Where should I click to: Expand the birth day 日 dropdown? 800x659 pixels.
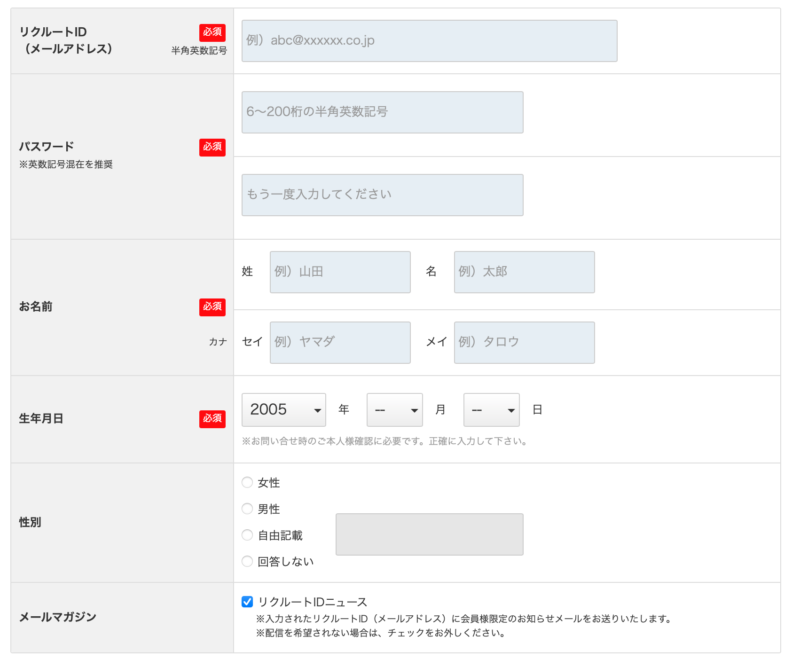pyautogui.click(x=491, y=410)
